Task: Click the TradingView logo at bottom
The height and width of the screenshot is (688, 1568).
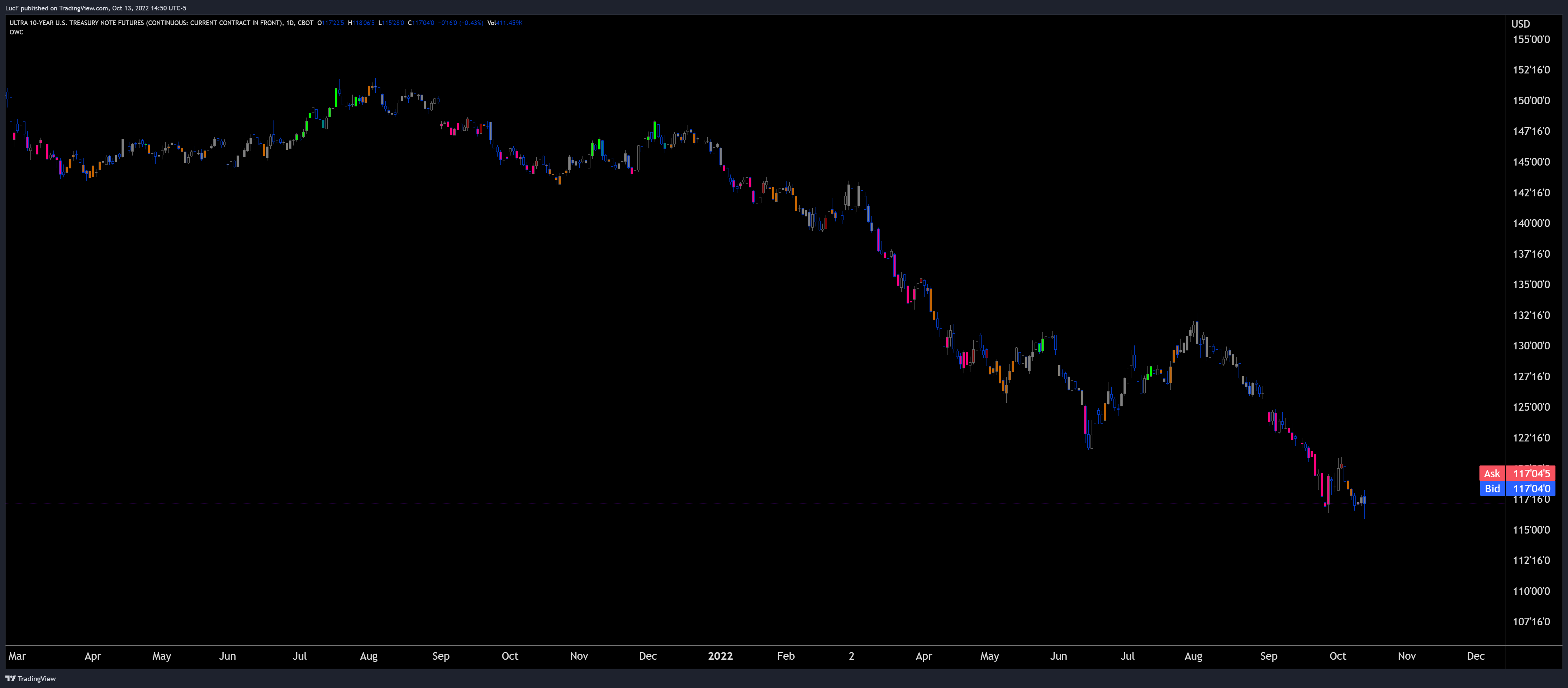Action: [x=30, y=678]
